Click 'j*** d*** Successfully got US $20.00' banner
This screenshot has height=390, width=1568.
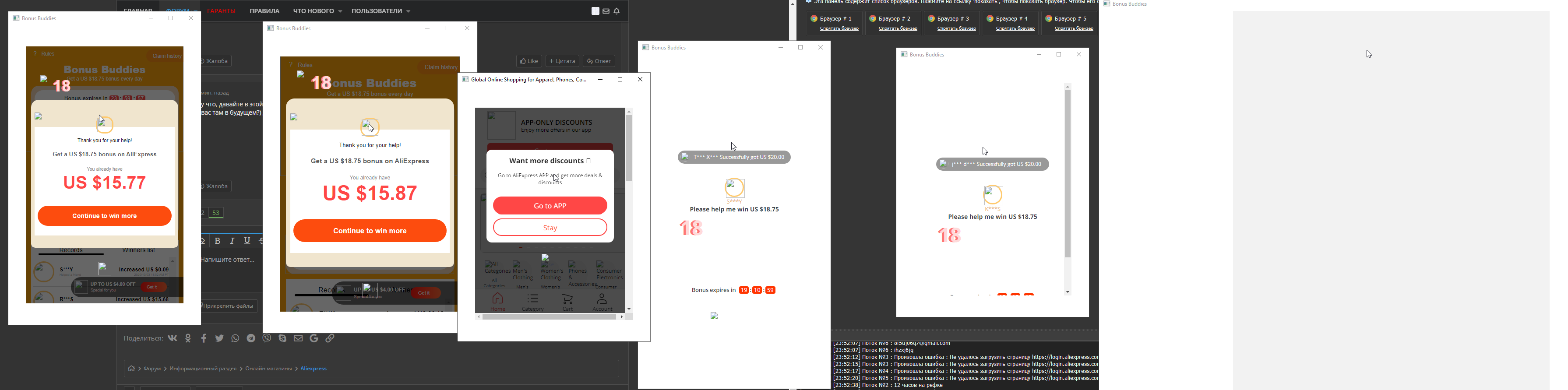[993, 164]
